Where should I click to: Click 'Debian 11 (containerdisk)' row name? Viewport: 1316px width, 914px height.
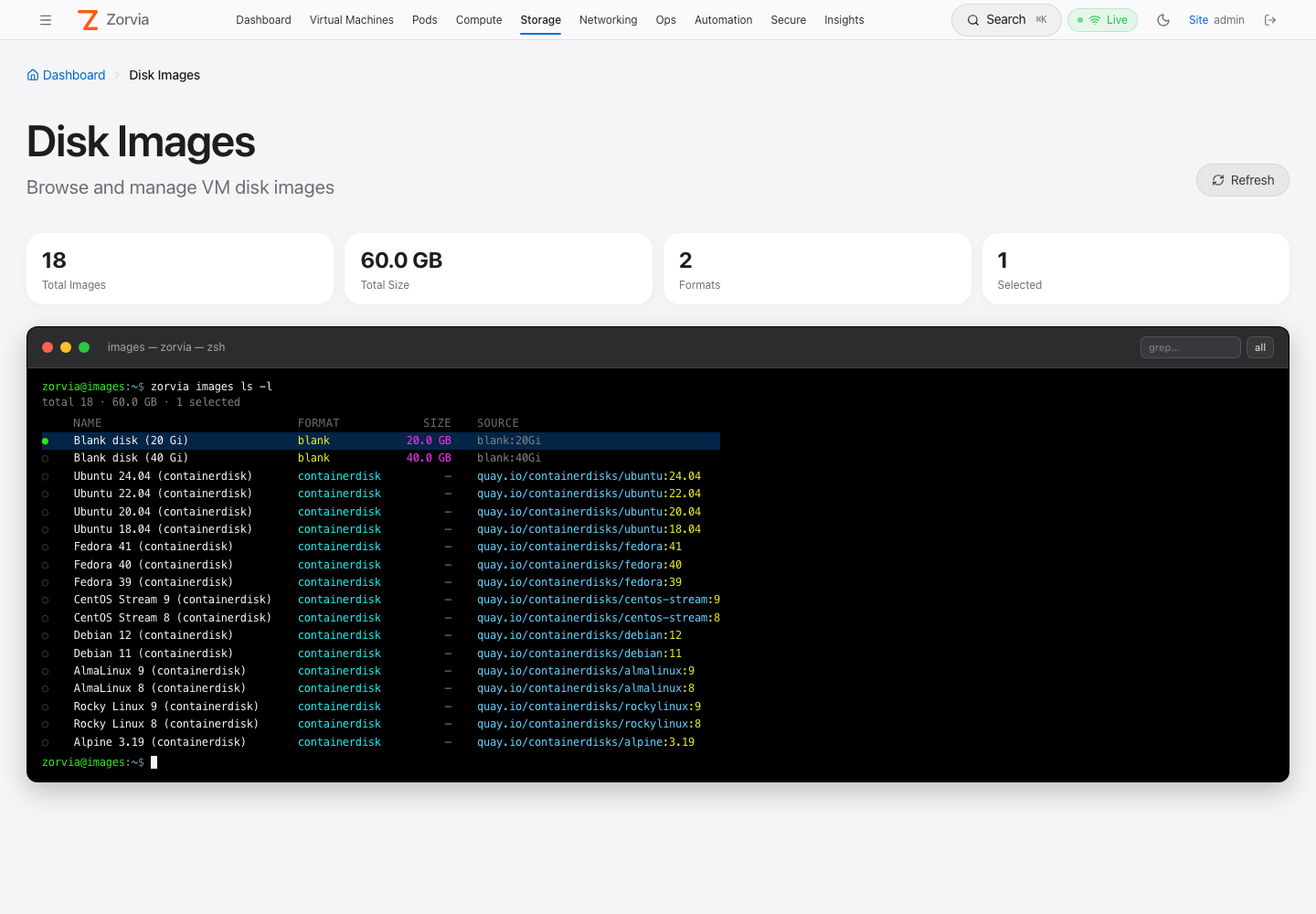(x=154, y=654)
